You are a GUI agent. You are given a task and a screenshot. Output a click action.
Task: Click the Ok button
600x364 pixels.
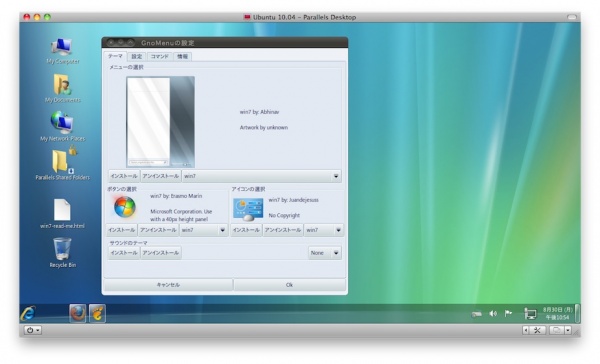[290, 285]
